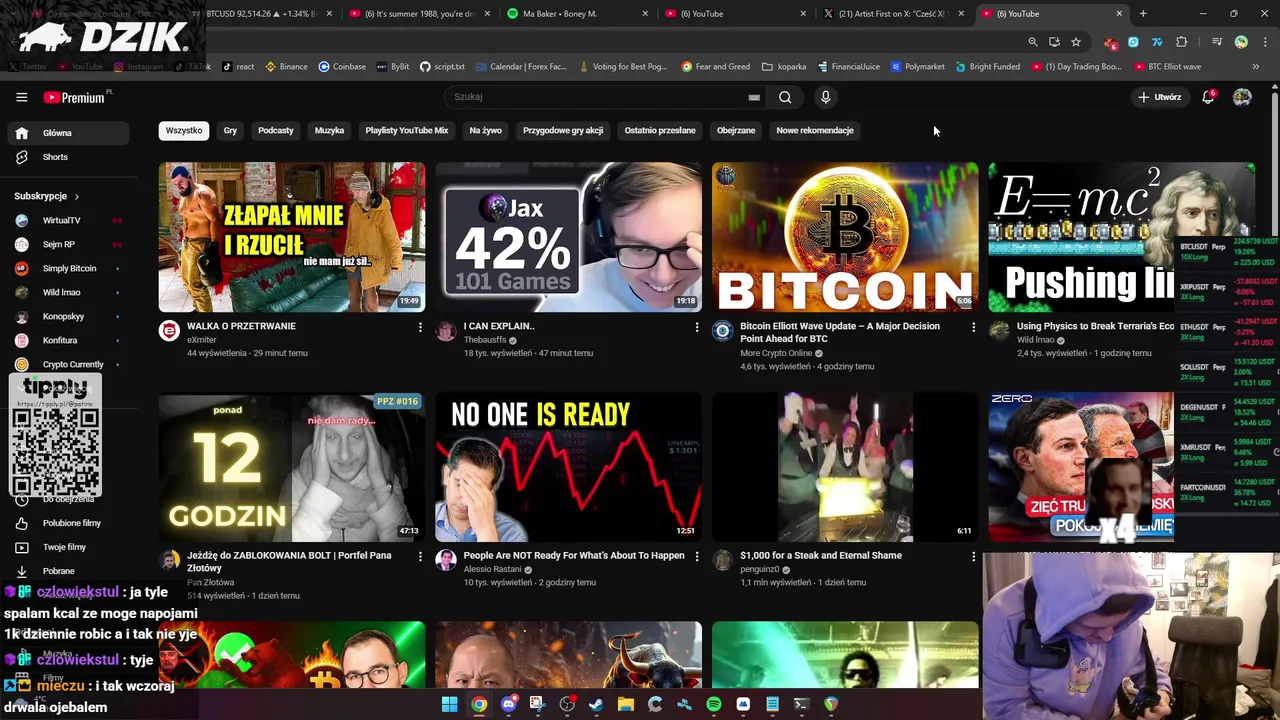Click the YouTube Premium logo

coord(75,97)
